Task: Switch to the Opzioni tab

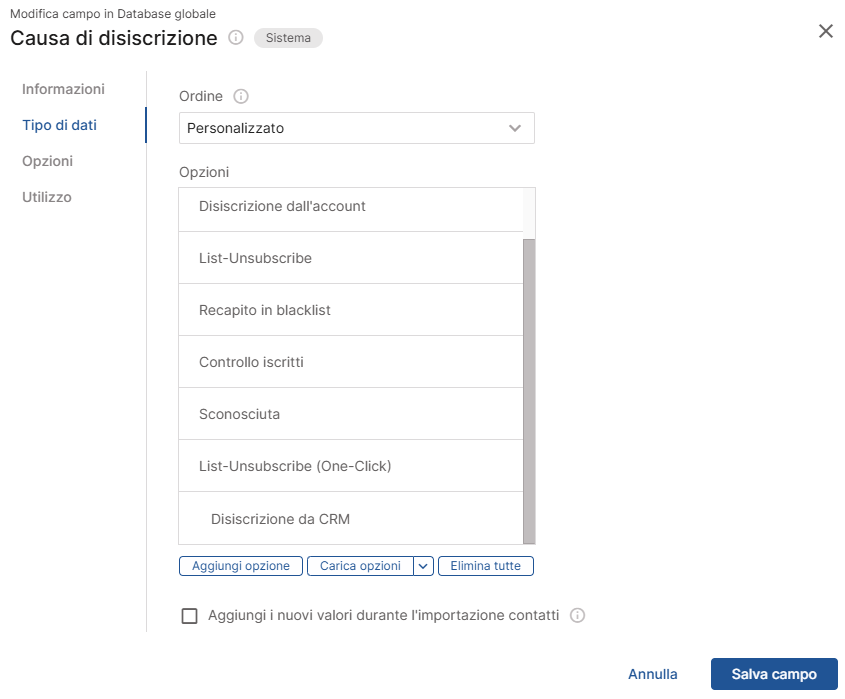Action: point(47,161)
